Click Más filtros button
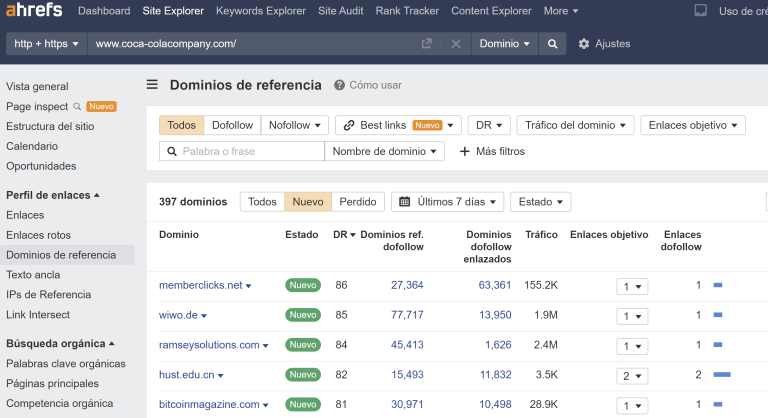 [491, 151]
